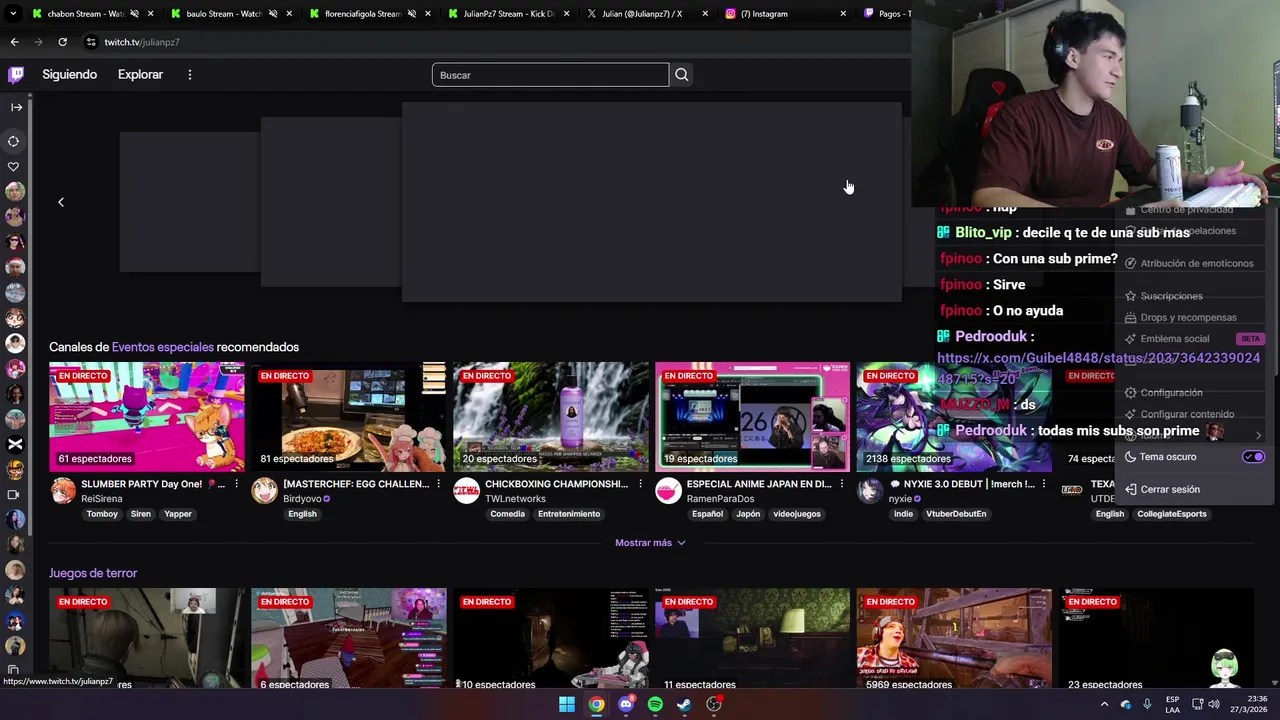Screen dimensions: 1280x720
Task: Switch to the JulianPz7 Stream Kick tab
Action: tap(510, 14)
